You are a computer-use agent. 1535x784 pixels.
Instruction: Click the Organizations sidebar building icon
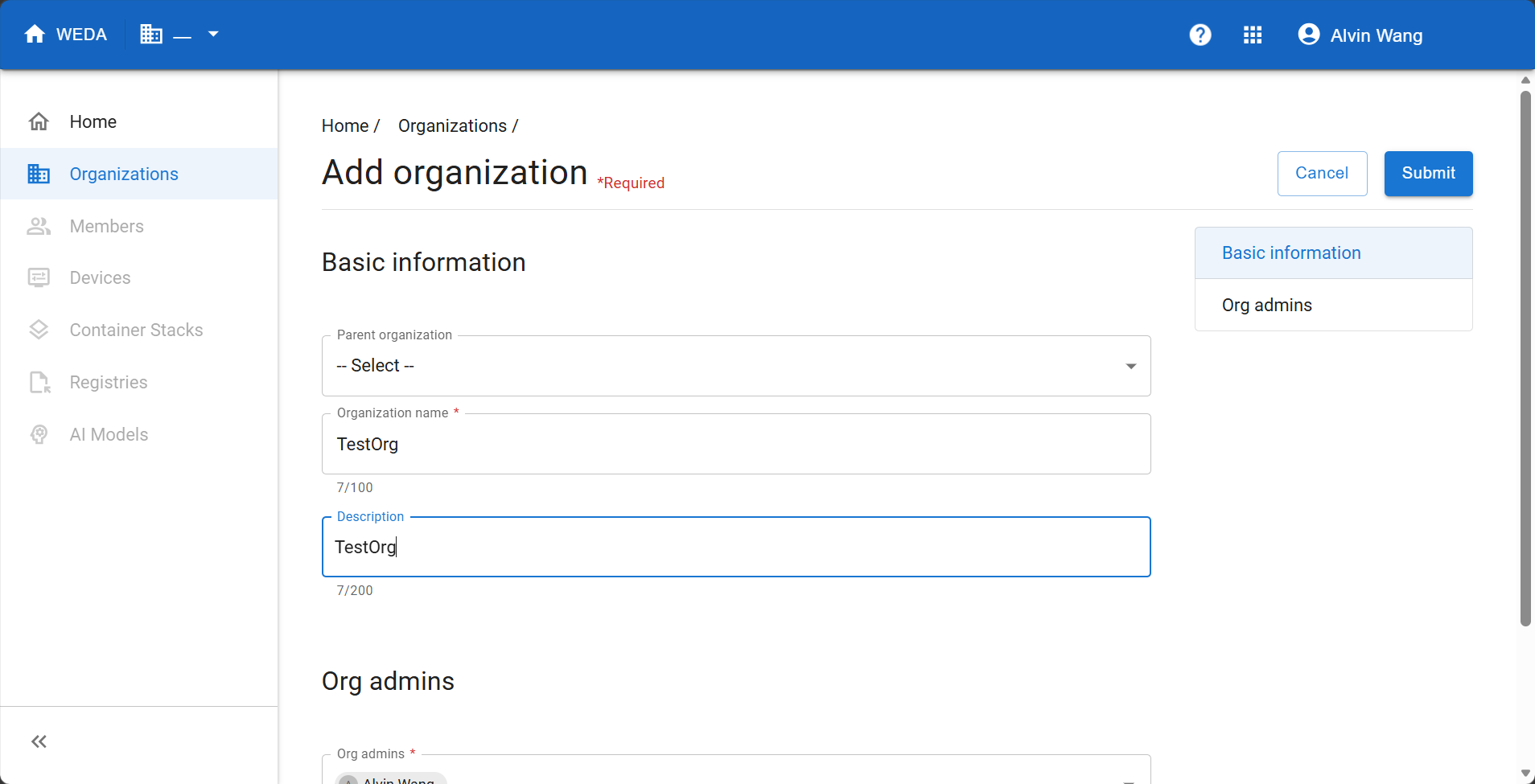tap(39, 174)
